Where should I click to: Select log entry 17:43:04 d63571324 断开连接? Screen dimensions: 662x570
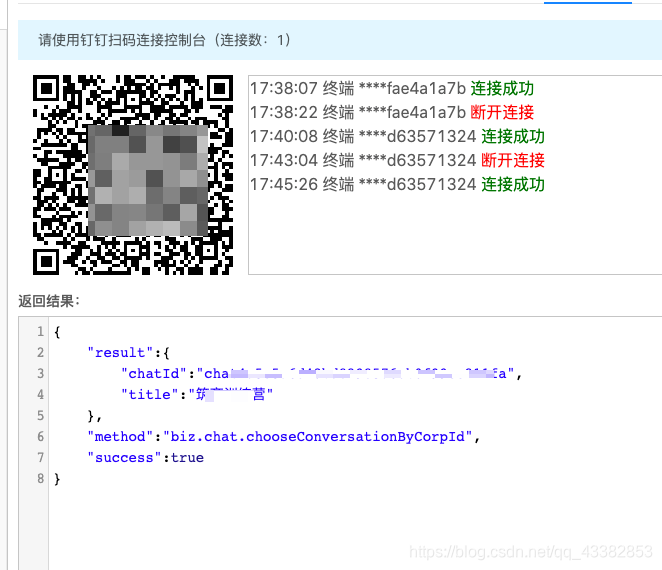coord(397,161)
